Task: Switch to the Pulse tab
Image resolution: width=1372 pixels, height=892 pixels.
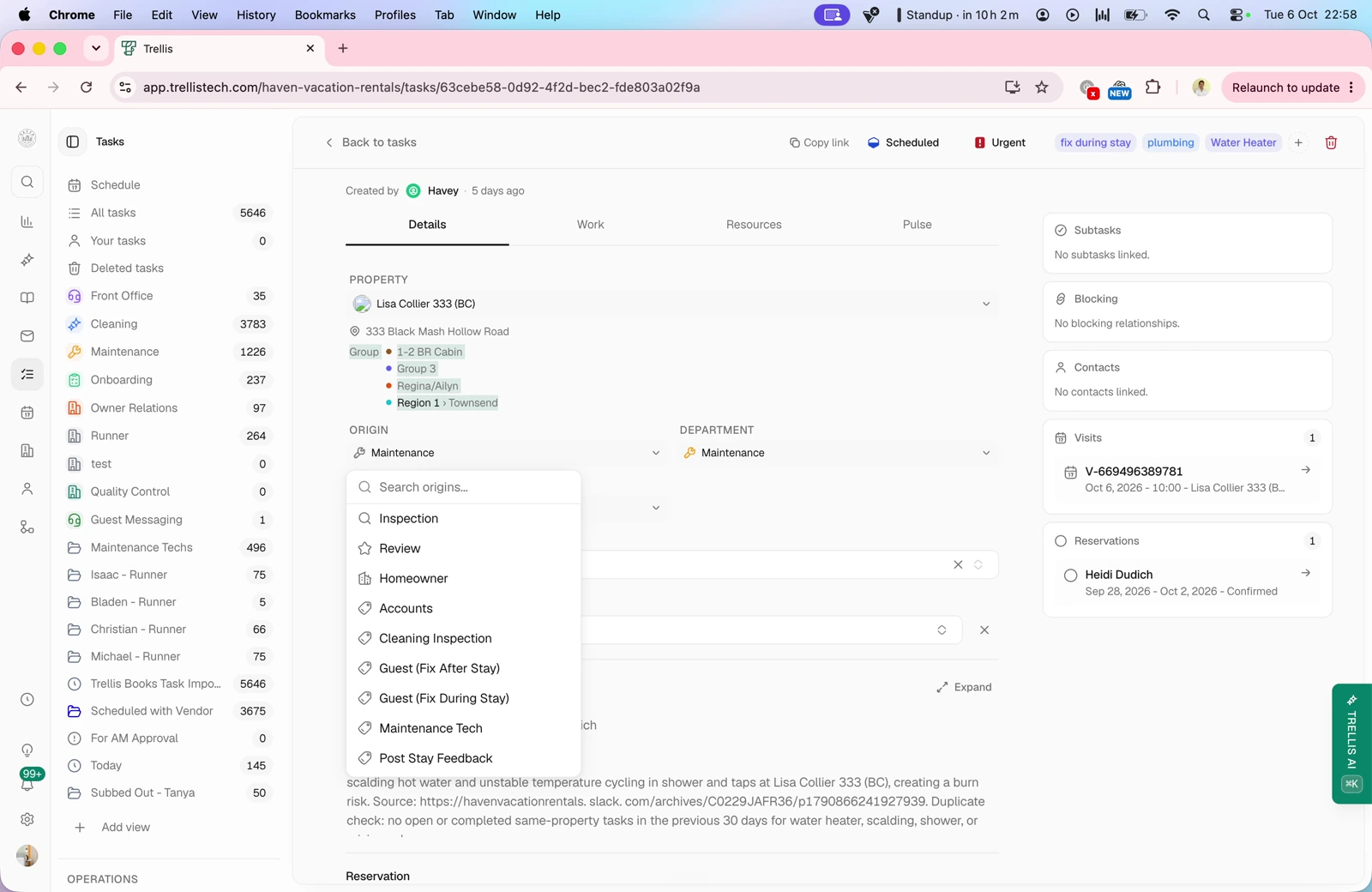Action: click(x=917, y=225)
